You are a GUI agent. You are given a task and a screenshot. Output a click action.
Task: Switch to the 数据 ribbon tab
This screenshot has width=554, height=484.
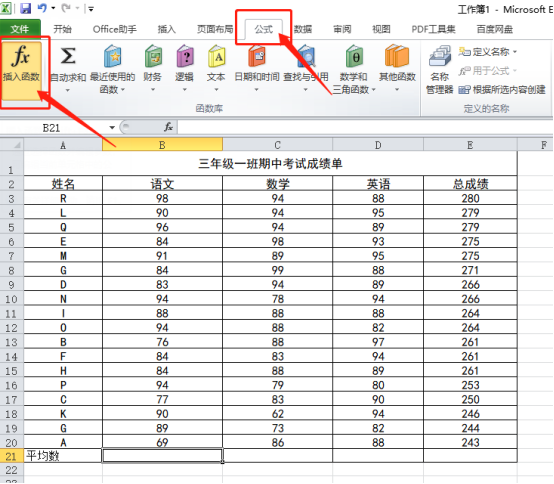[303, 29]
